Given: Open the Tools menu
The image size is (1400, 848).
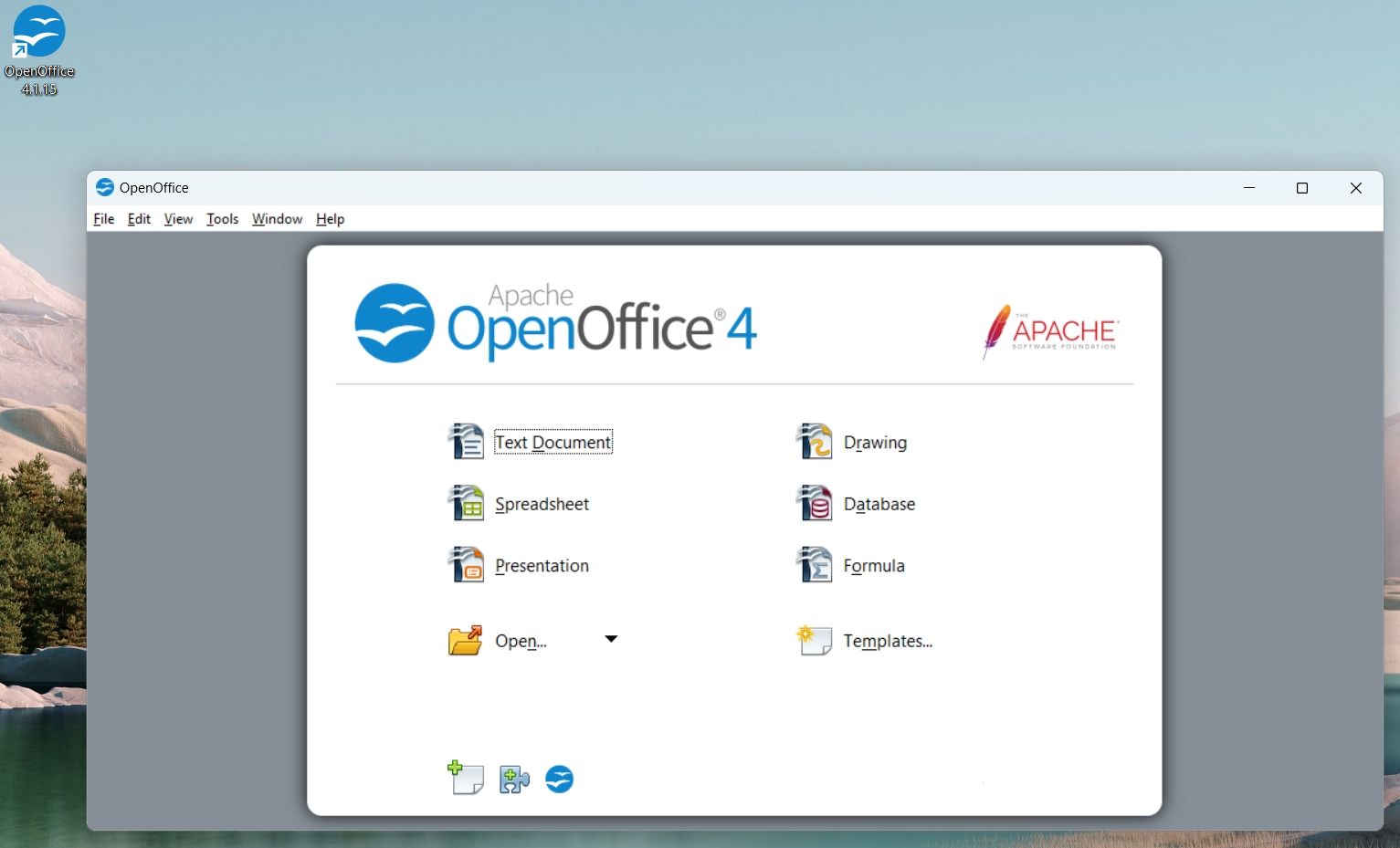Looking at the screenshot, I should (x=222, y=219).
